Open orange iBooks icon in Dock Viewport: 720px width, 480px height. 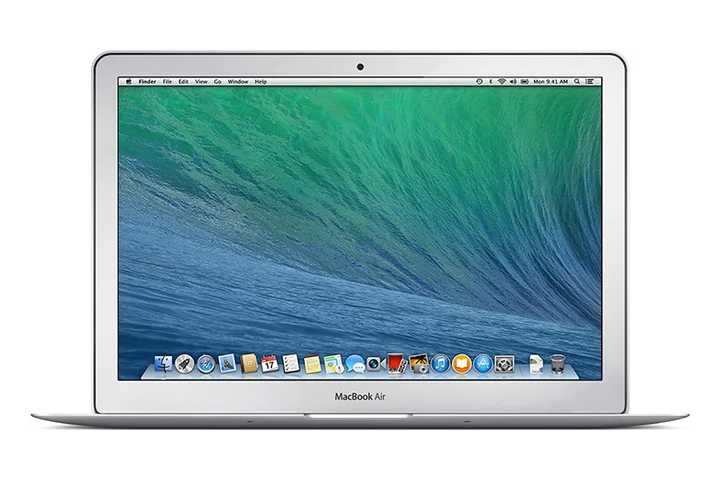(461, 364)
